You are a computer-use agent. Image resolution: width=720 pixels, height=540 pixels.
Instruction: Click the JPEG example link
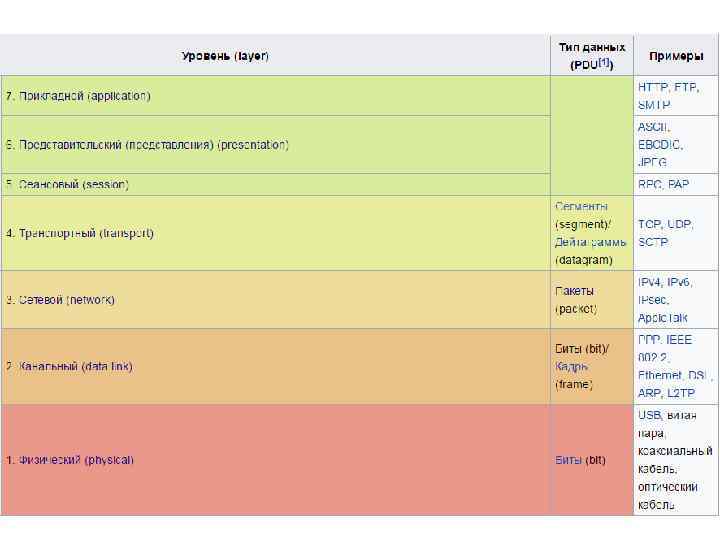[653, 161]
